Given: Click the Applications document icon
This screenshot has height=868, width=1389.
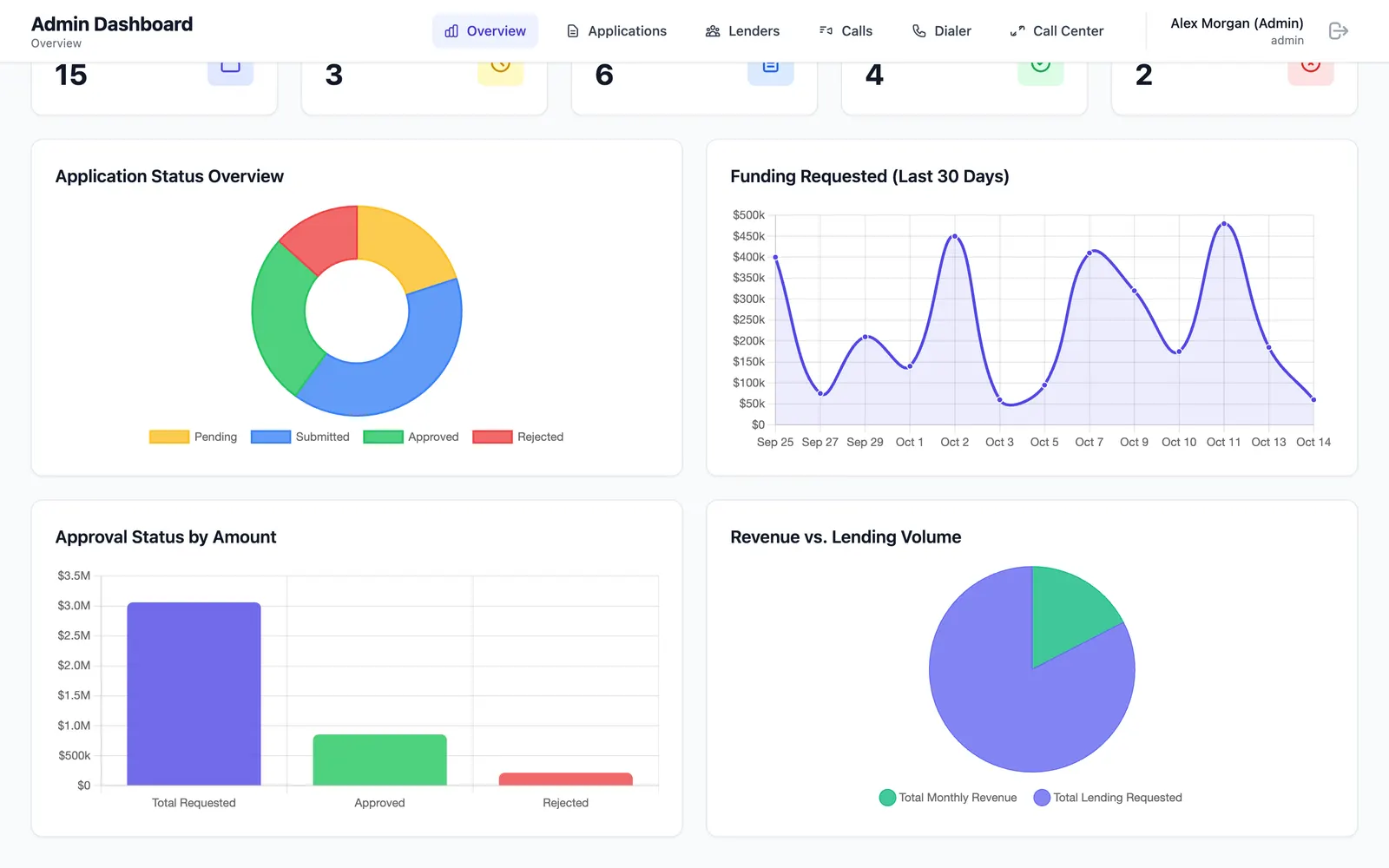Looking at the screenshot, I should point(573,31).
